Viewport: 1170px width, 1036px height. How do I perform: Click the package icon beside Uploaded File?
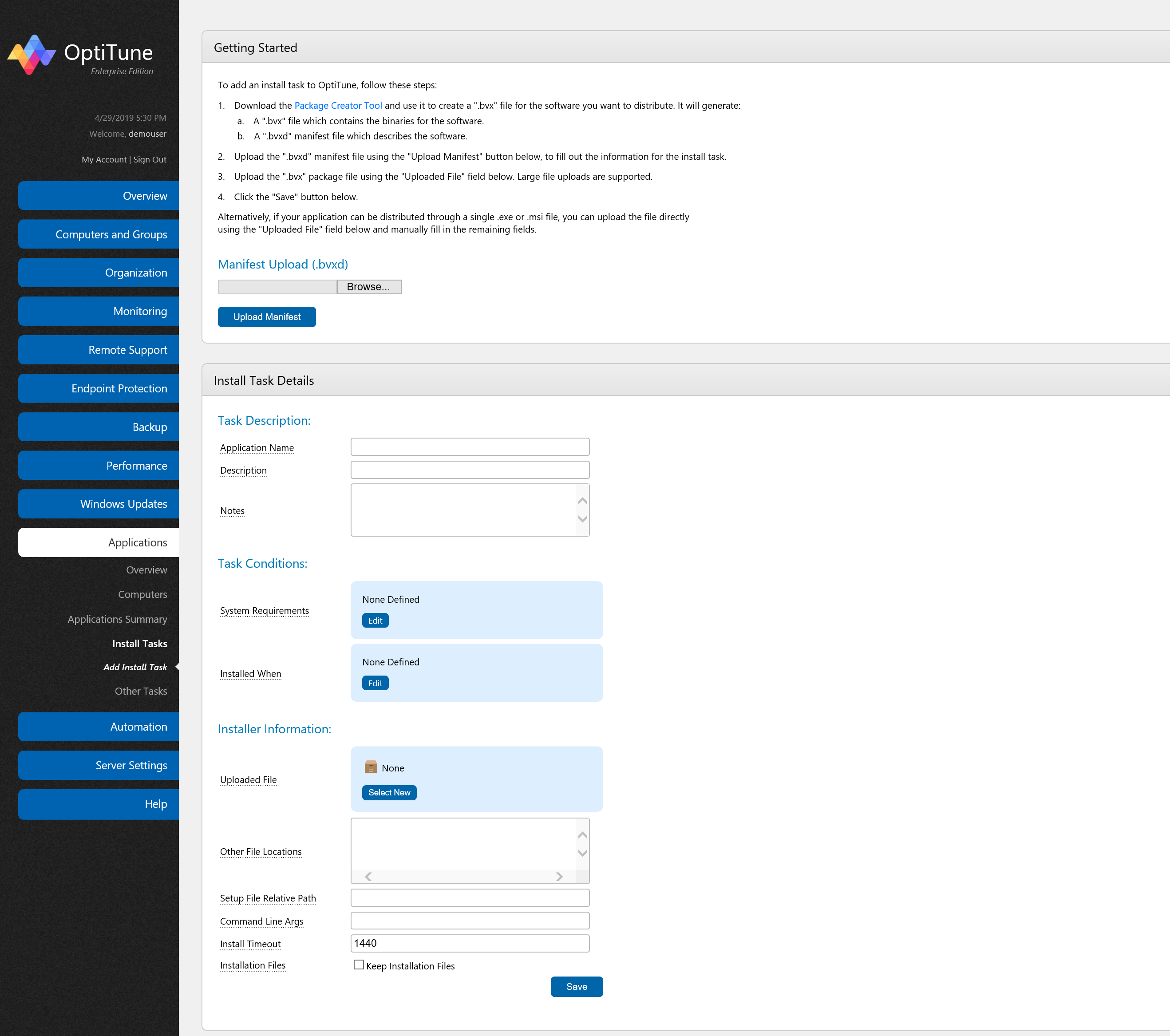tap(371, 767)
